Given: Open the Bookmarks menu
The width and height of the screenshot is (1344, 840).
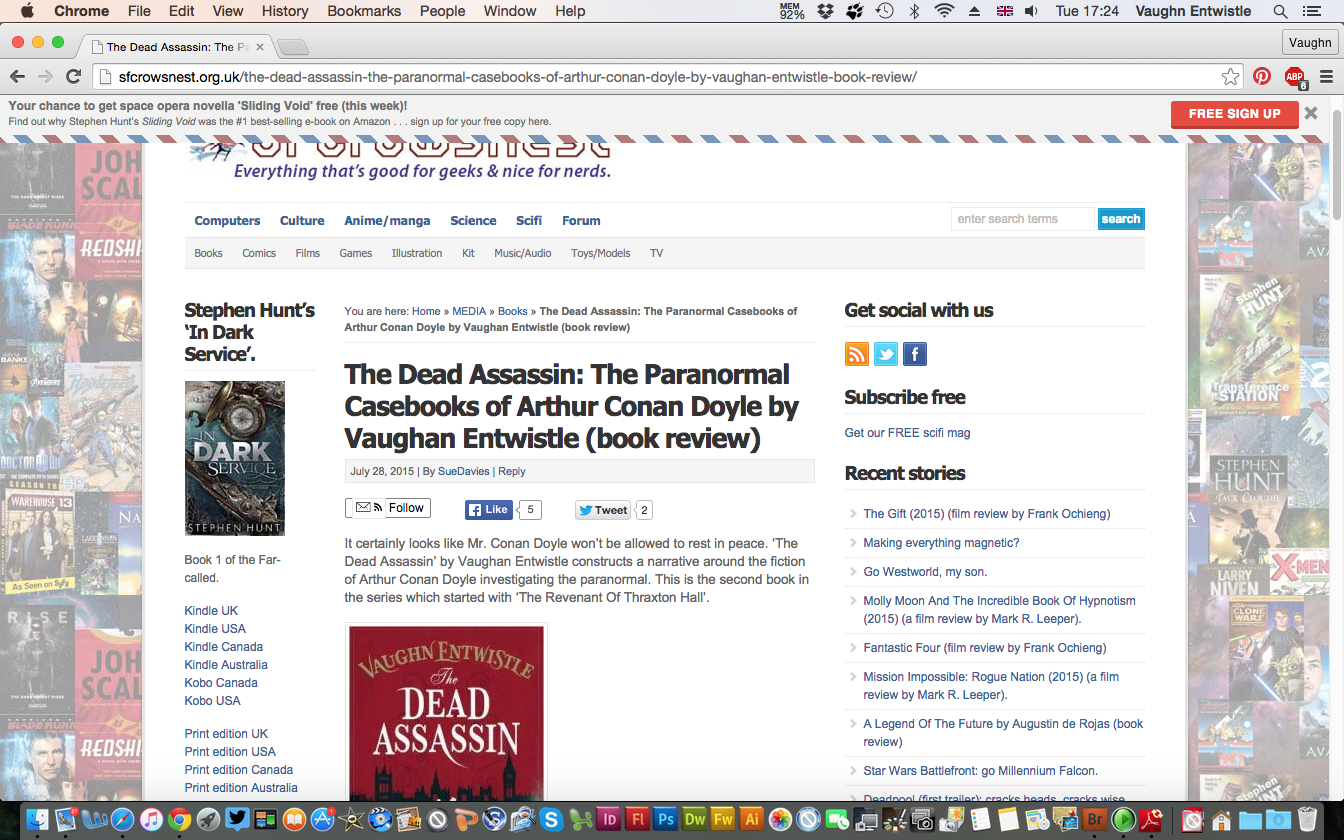Looking at the screenshot, I should pyautogui.click(x=364, y=11).
